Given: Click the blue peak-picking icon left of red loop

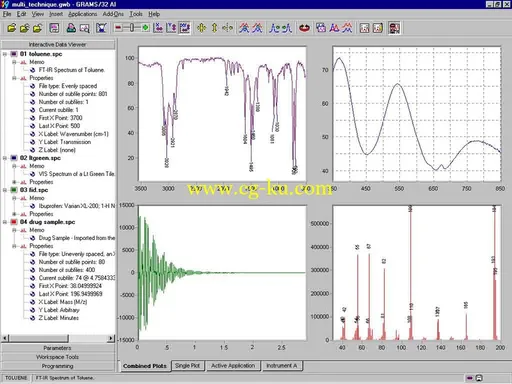Looking at the screenshot, I should [x=287, y=28].
